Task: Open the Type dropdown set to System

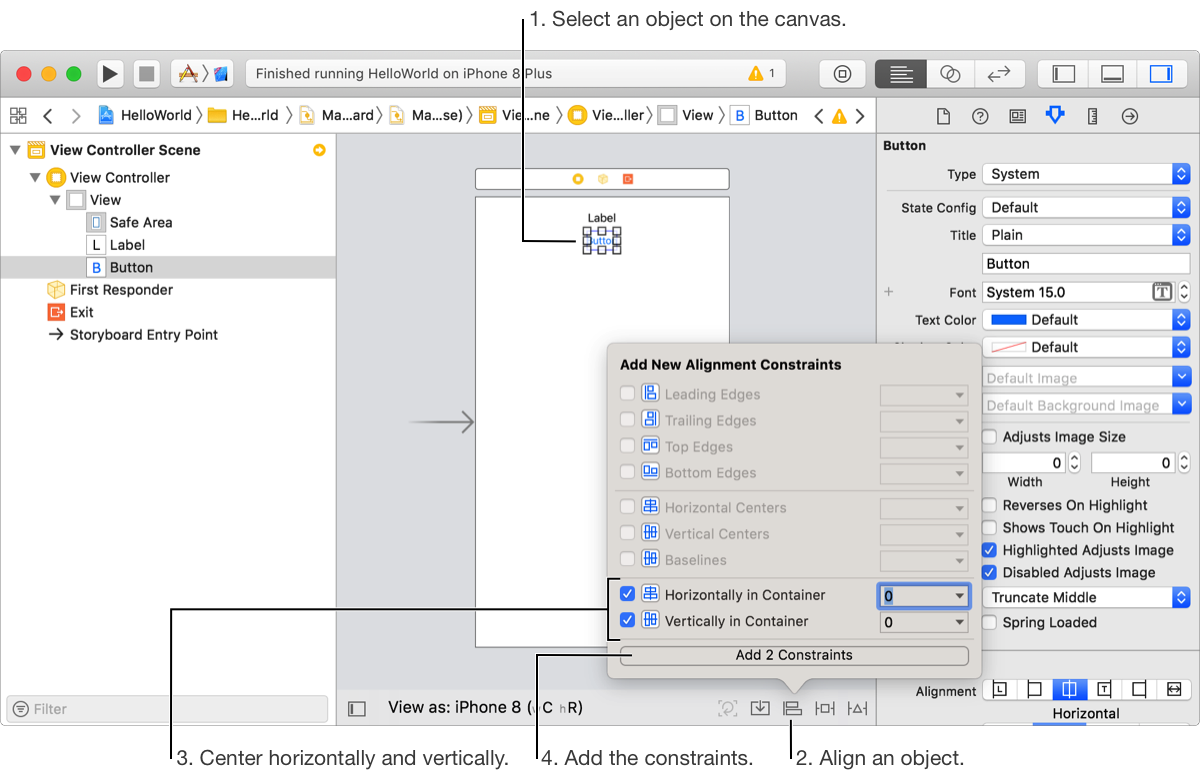Action: coord(1086,174)
